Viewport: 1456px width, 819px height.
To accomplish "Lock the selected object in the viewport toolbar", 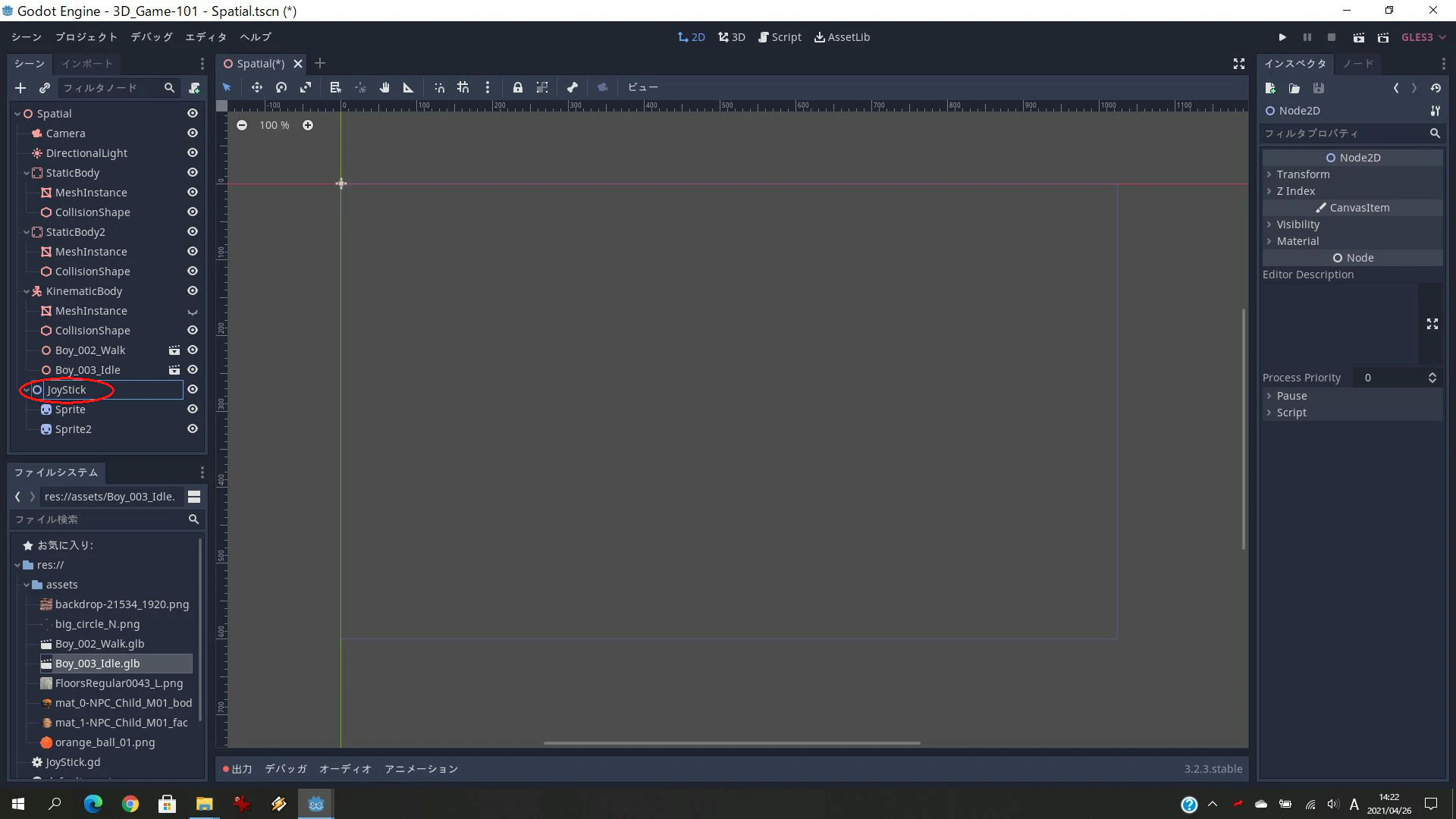I will point(517,87).
